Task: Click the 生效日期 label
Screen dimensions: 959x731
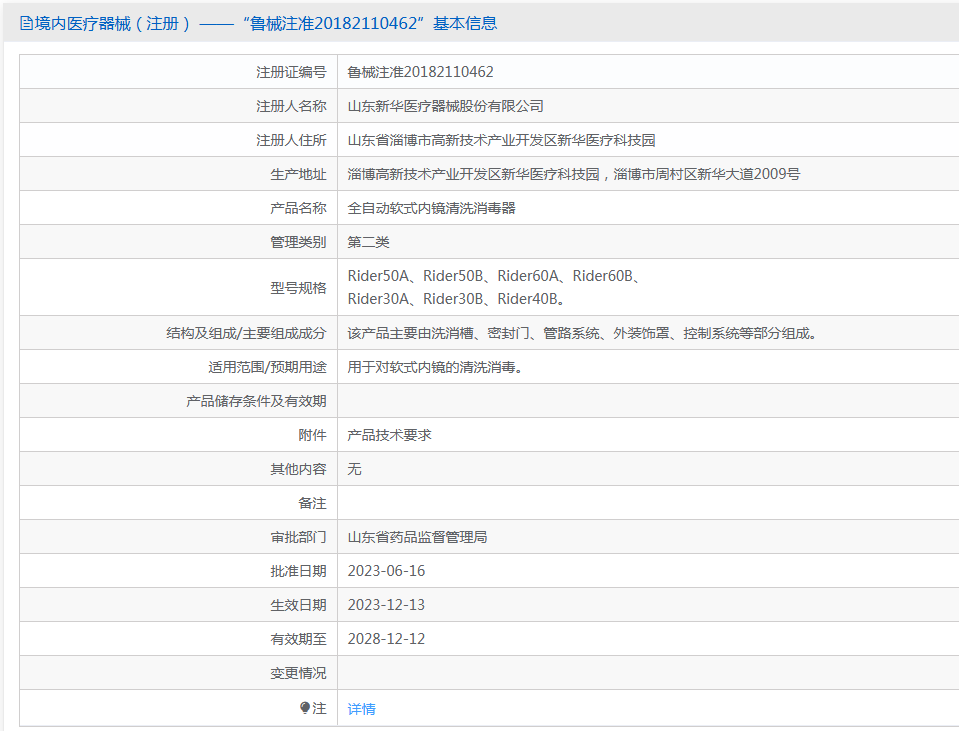Action: pyautogui.click(x=298, y=605)
